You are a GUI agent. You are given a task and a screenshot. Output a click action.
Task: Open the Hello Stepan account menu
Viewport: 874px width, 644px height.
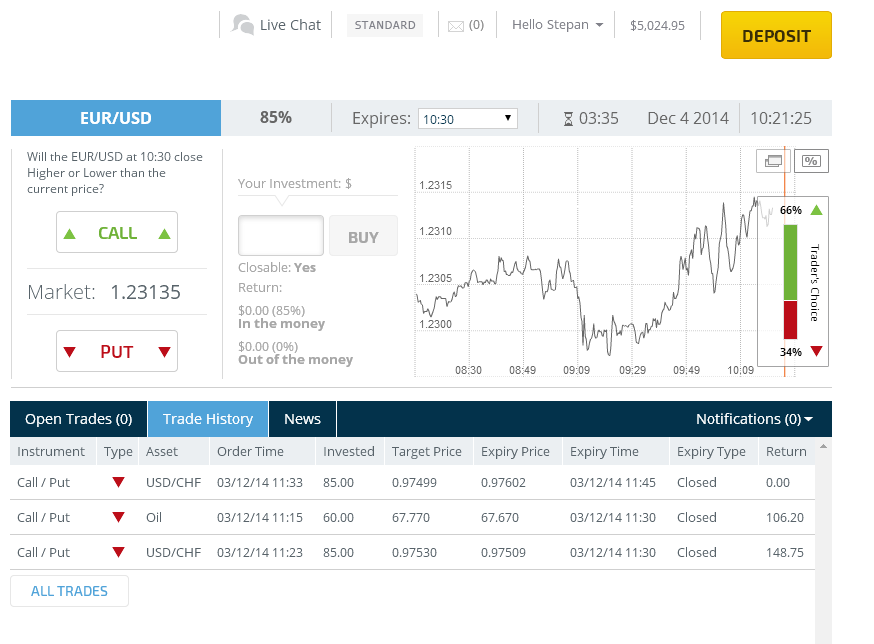(x=557, y=25)
